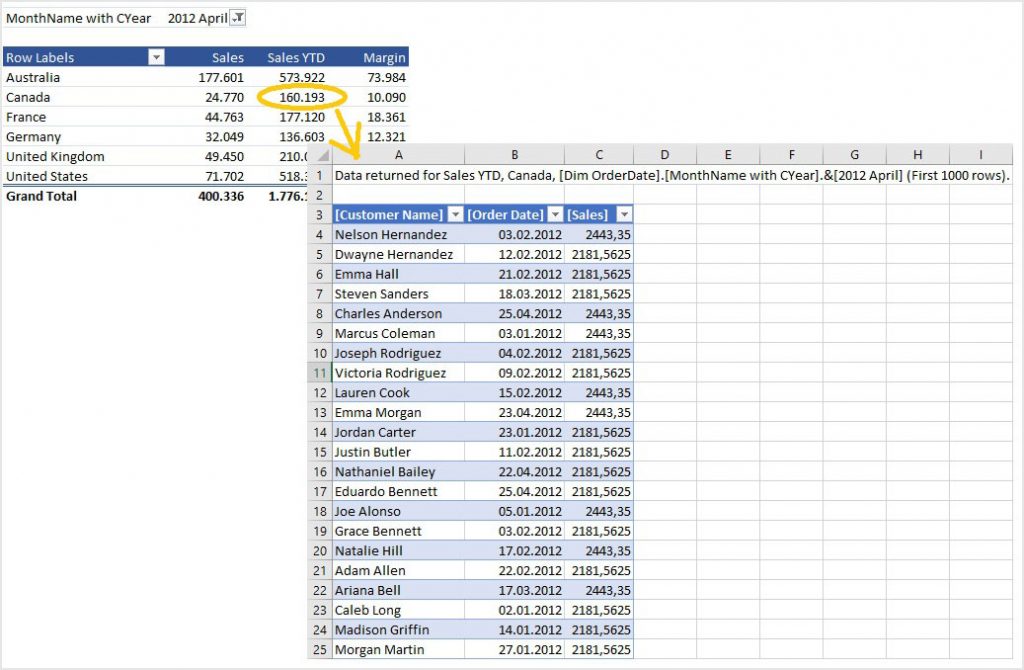Select the United States row label

pos(56,176)
